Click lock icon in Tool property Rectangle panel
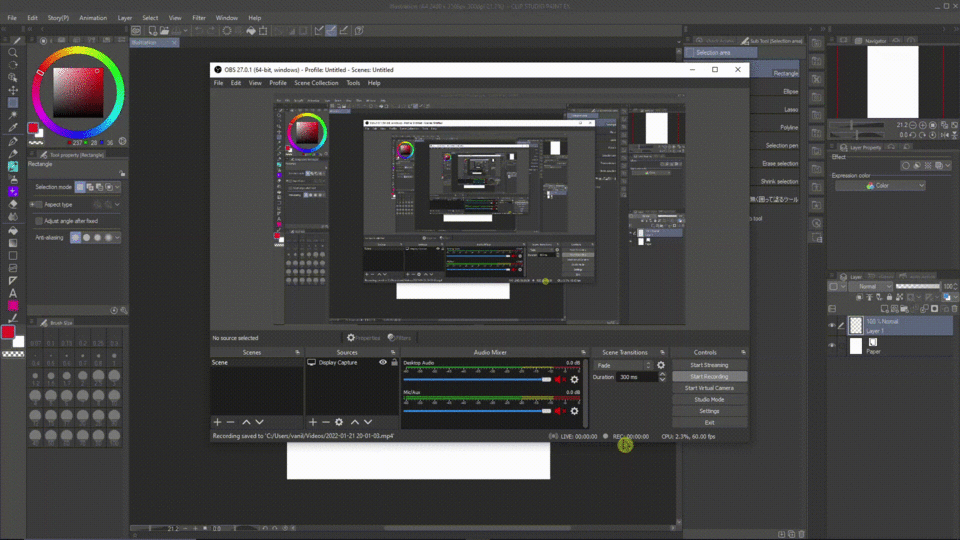Viewport: 960px width, 540px height. click(x=122, y=173)
